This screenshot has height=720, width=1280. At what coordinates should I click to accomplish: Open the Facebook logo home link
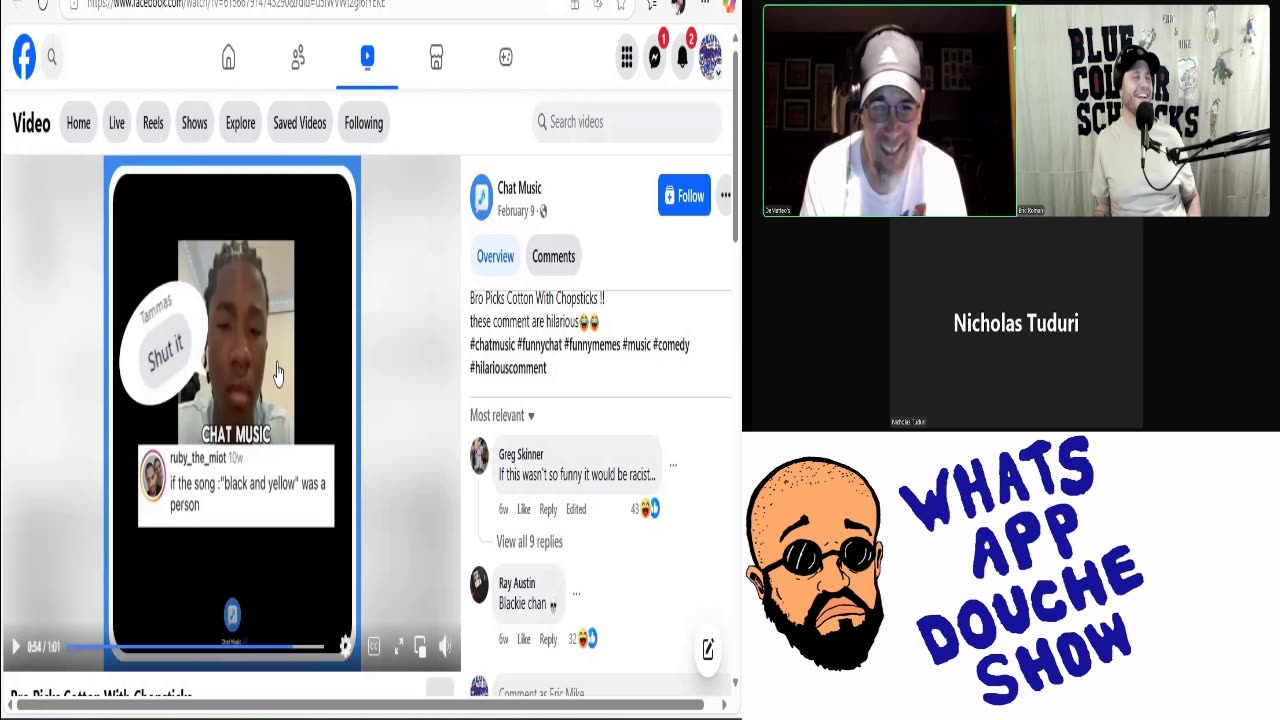24,58
